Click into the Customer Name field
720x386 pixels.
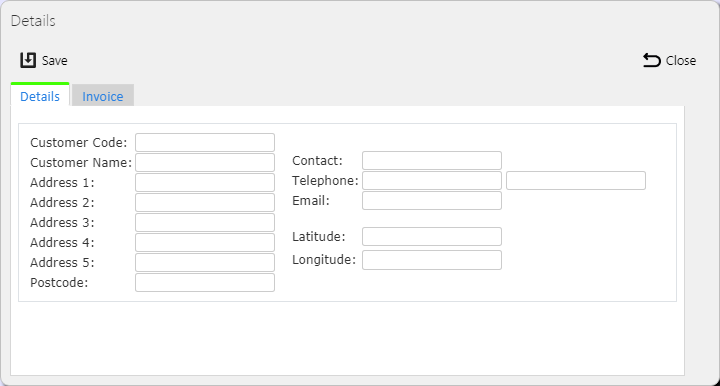point(205,162)
